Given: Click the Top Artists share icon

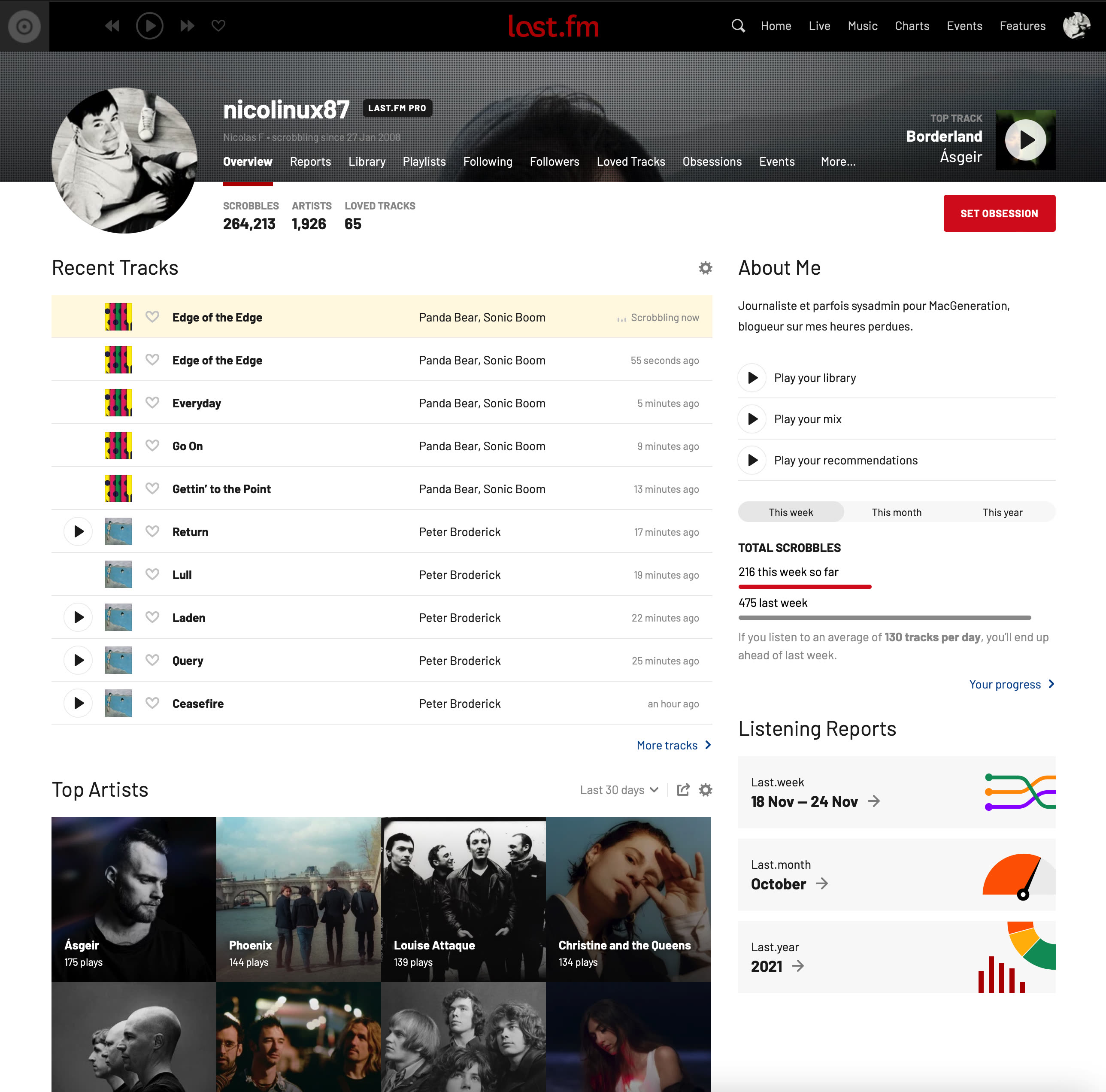Looking at the screenshot, I should 683,790.
